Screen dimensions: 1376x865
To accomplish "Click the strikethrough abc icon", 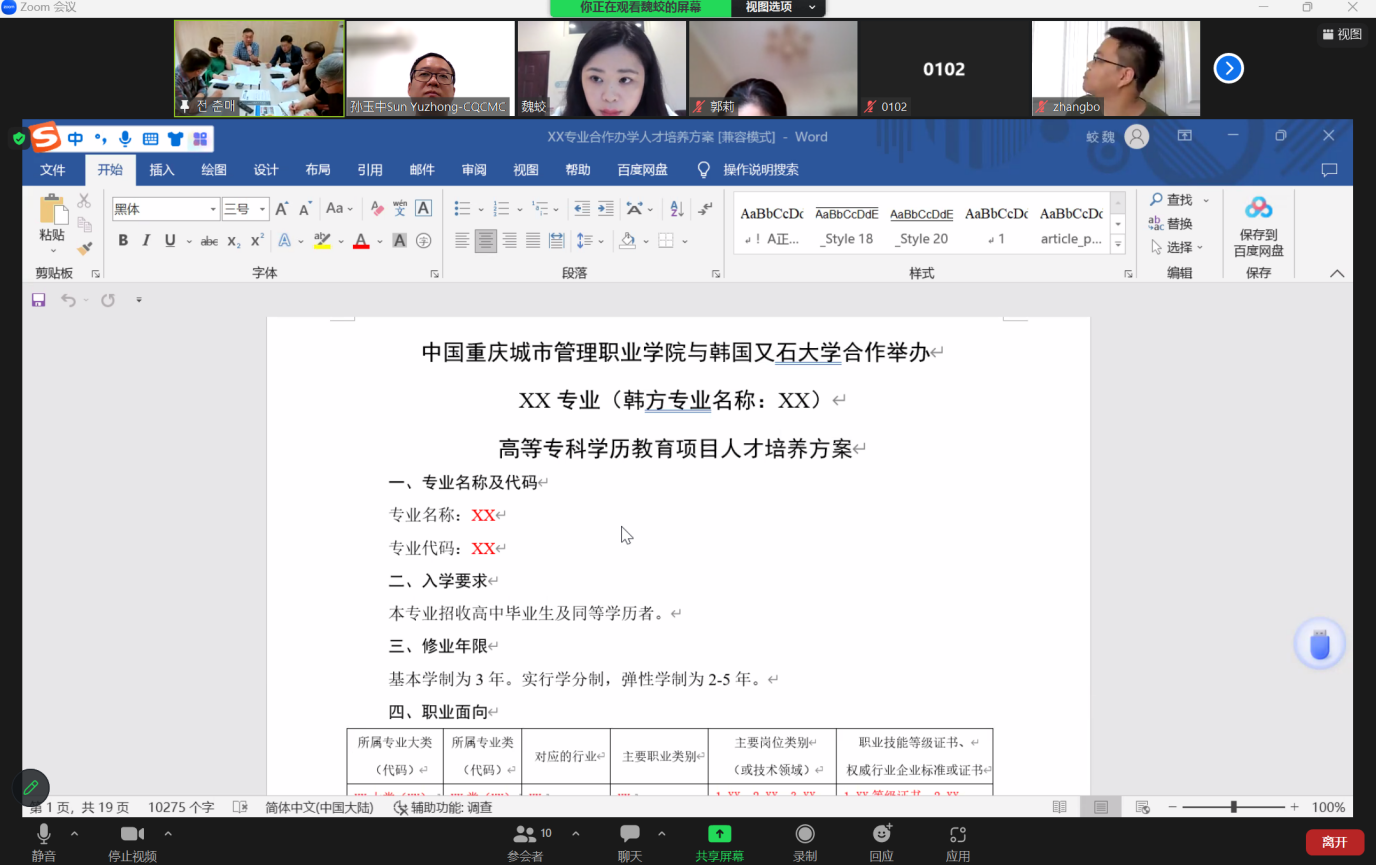I will pos(209,241).
